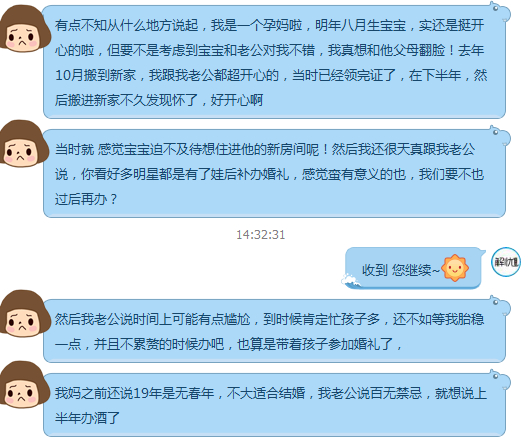Viewport: 529px width, 444px height.
Task: Select the message starting 当时就 感觉宝宝
Action: (274, 173)
